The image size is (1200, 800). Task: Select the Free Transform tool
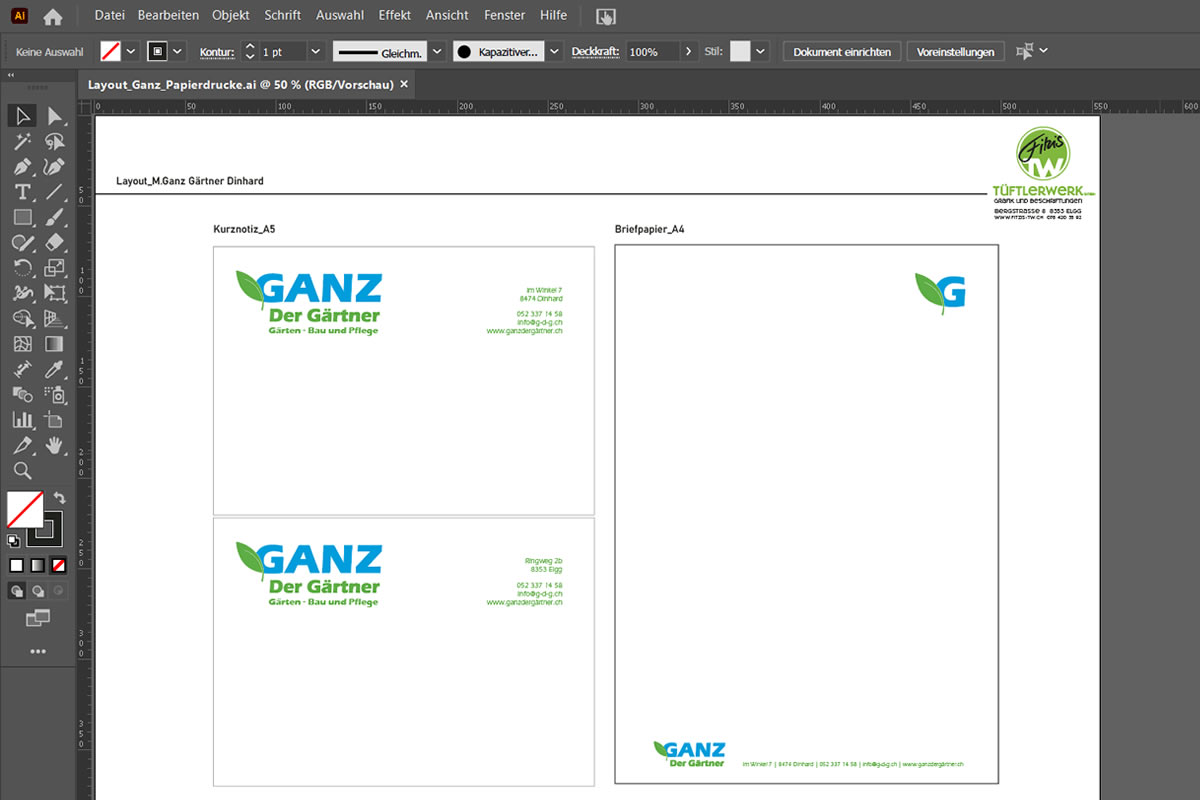(x=54, y=293)
